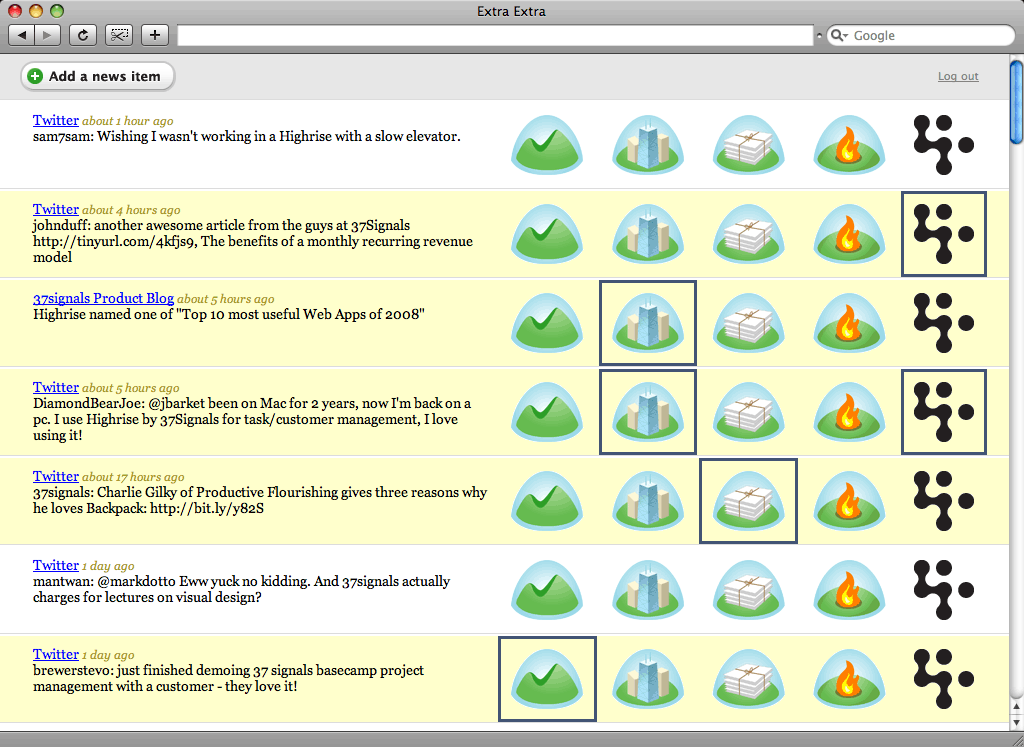Pick the Backpack icon on the brewerstevo tweet
Viewport: 1024px width, 747px height.
click(x=748, y=679)
